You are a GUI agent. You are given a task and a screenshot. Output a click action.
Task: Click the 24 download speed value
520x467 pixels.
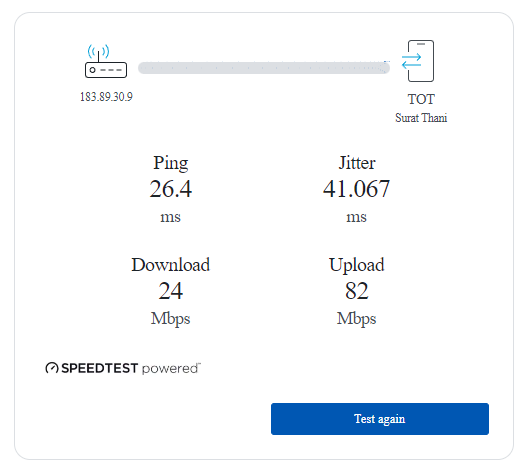170,291
